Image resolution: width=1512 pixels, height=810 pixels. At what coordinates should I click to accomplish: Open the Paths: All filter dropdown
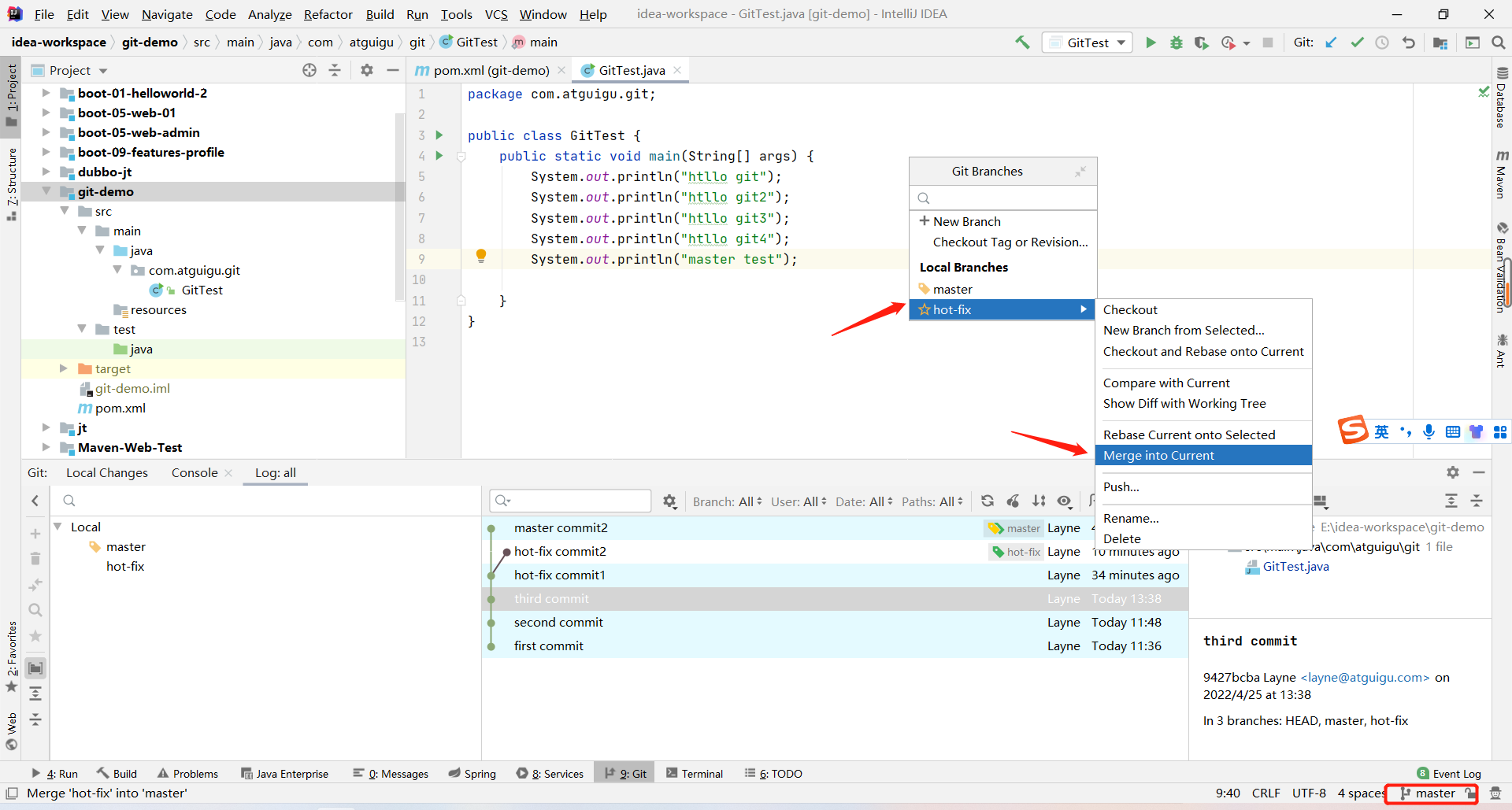932,501
